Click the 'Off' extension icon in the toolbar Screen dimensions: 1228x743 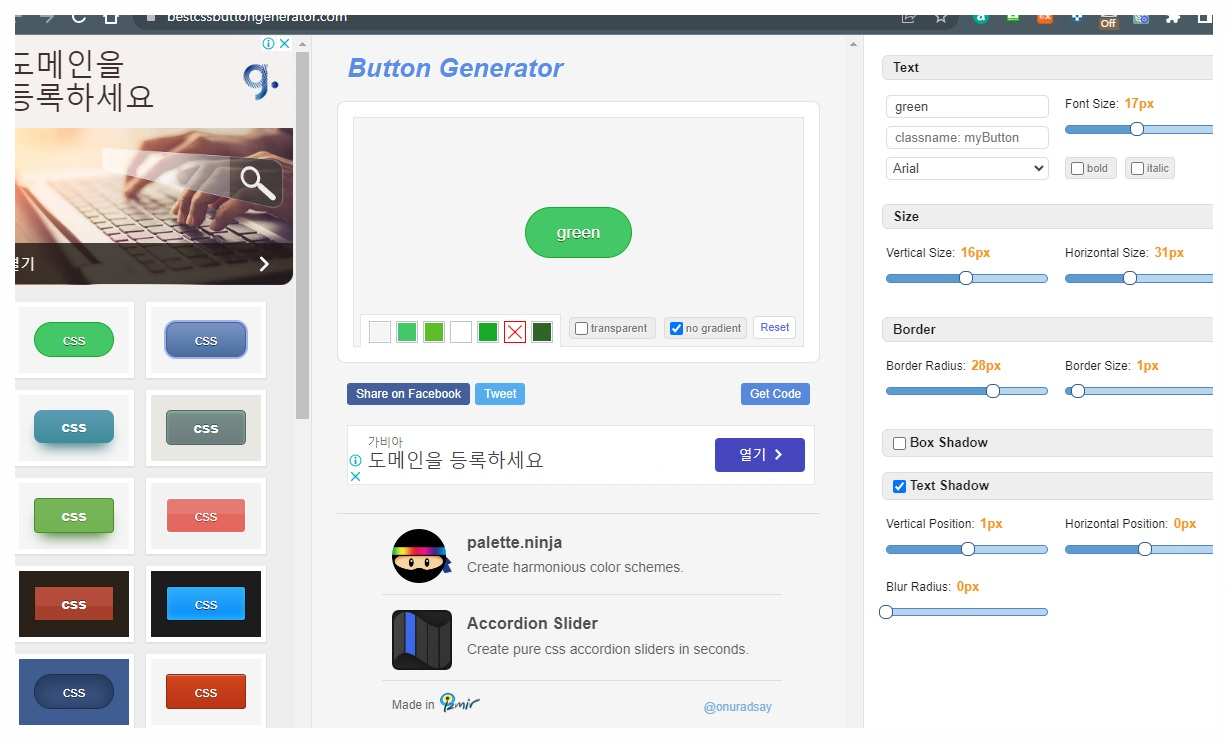click(x=1110, y=17)
